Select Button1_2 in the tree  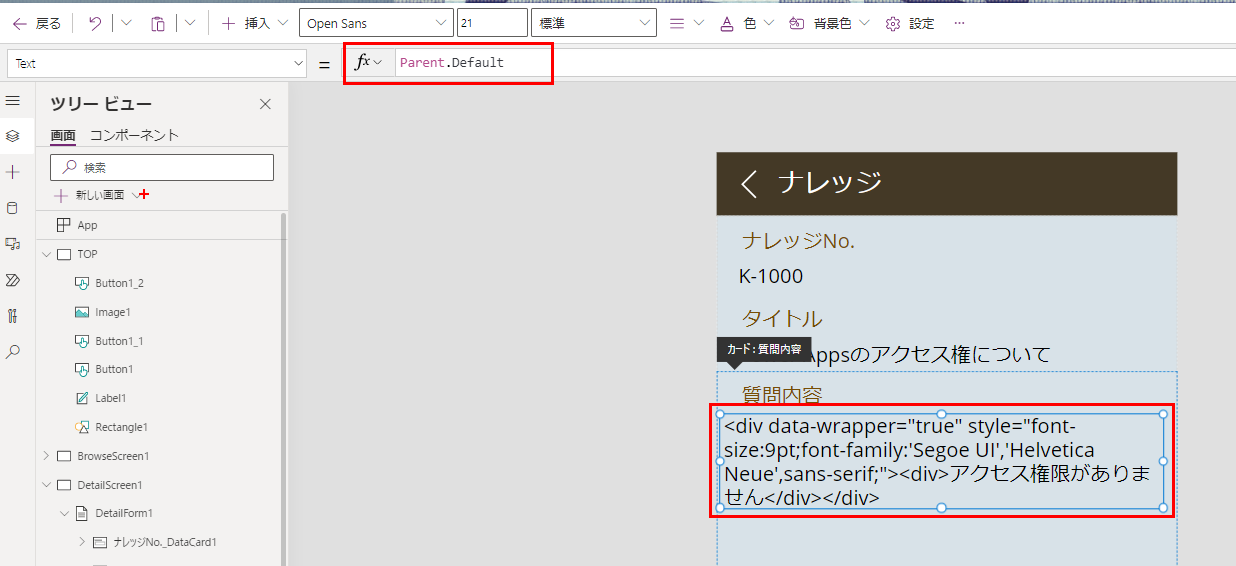pyautogui.click(x=119, y=283)
